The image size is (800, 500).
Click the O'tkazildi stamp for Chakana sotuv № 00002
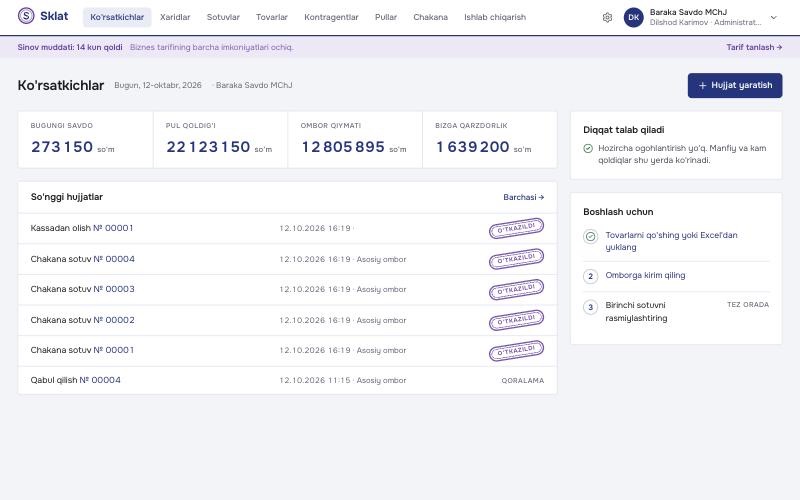click(x=516, y=320)
